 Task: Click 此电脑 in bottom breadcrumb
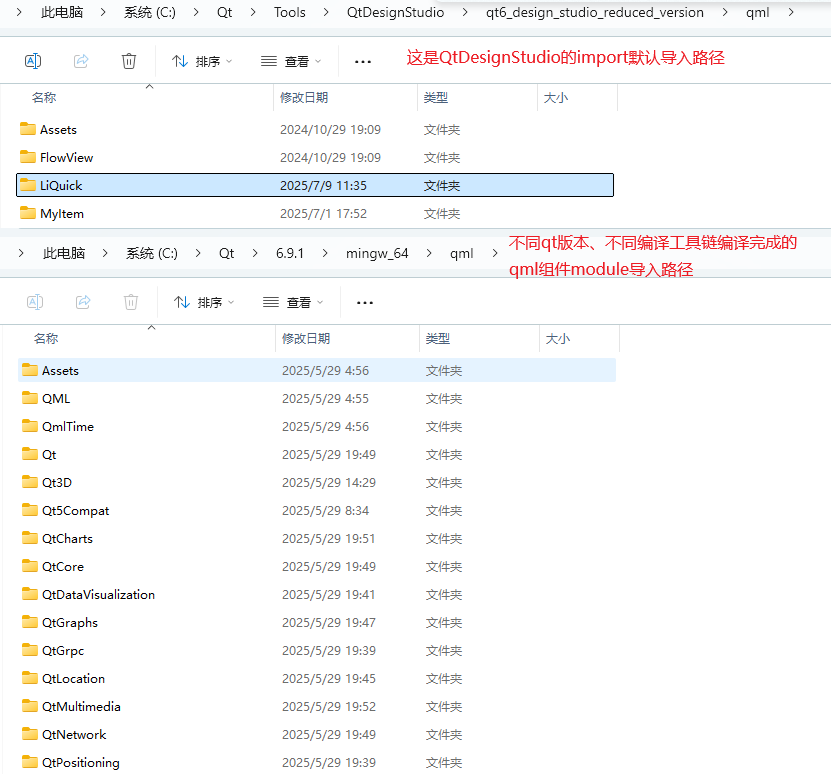pyautogui.click(x=64, y=253)
